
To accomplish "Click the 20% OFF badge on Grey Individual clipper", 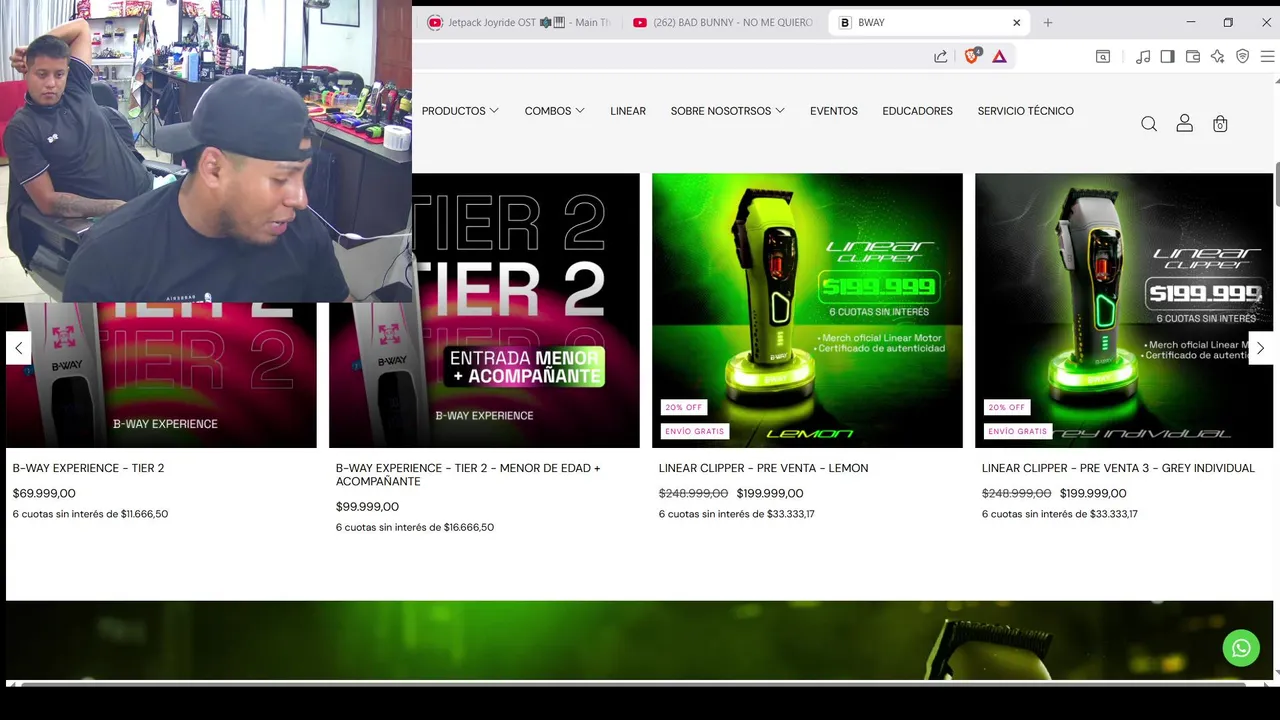I will pos(1007,407).
